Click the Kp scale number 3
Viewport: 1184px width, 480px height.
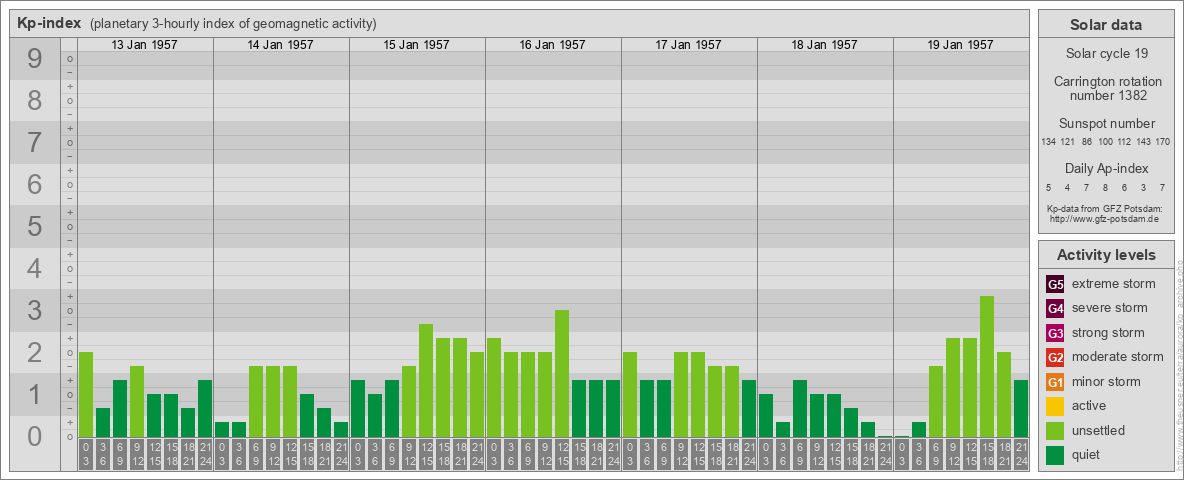tap(35, 310)
